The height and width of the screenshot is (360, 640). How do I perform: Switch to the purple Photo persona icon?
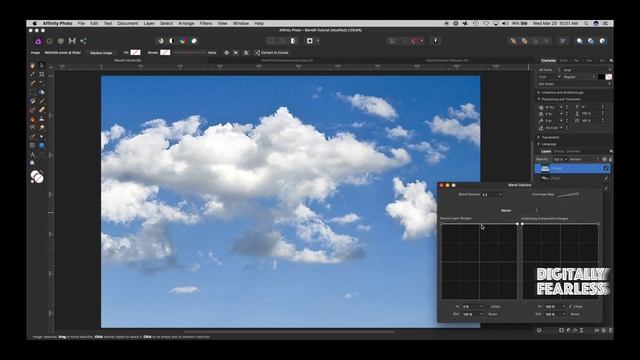[x=38, y=41]
